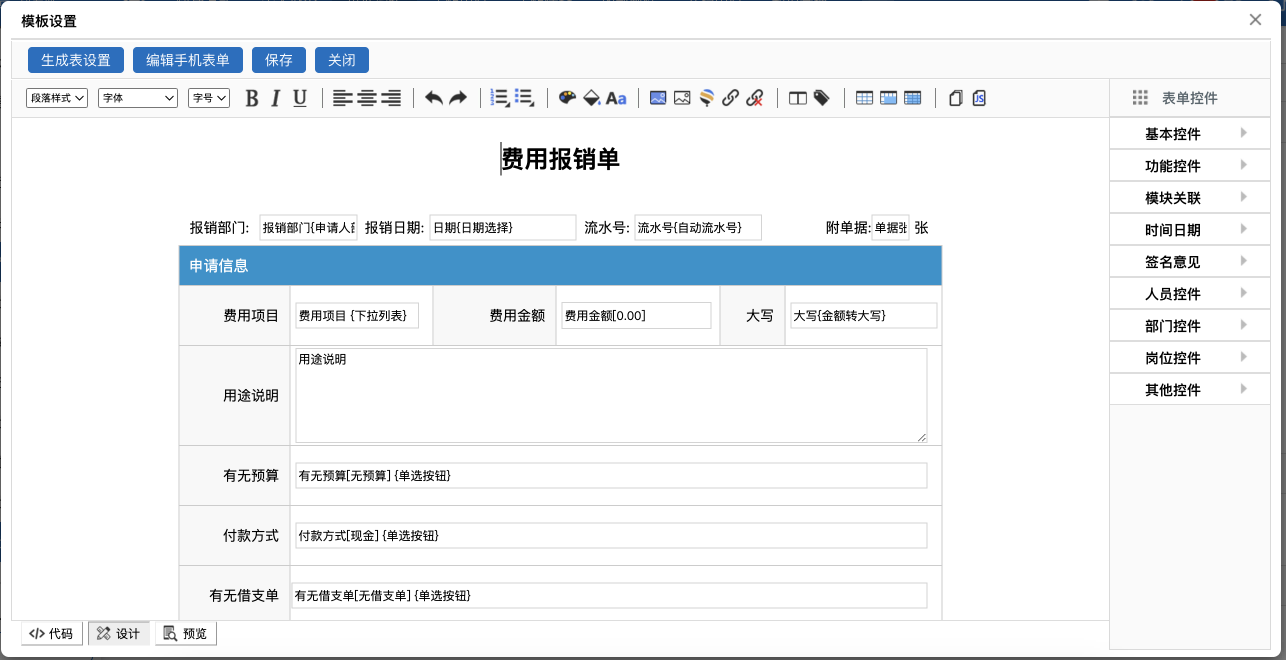Insert a table
The height and width of the screenshot is (660, 1286).
(x=863, y=98)
